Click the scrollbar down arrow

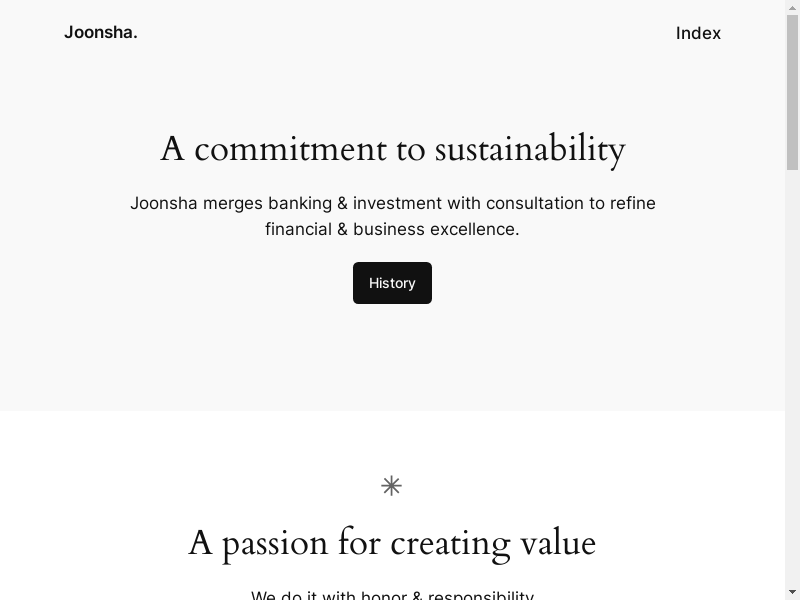792,592
